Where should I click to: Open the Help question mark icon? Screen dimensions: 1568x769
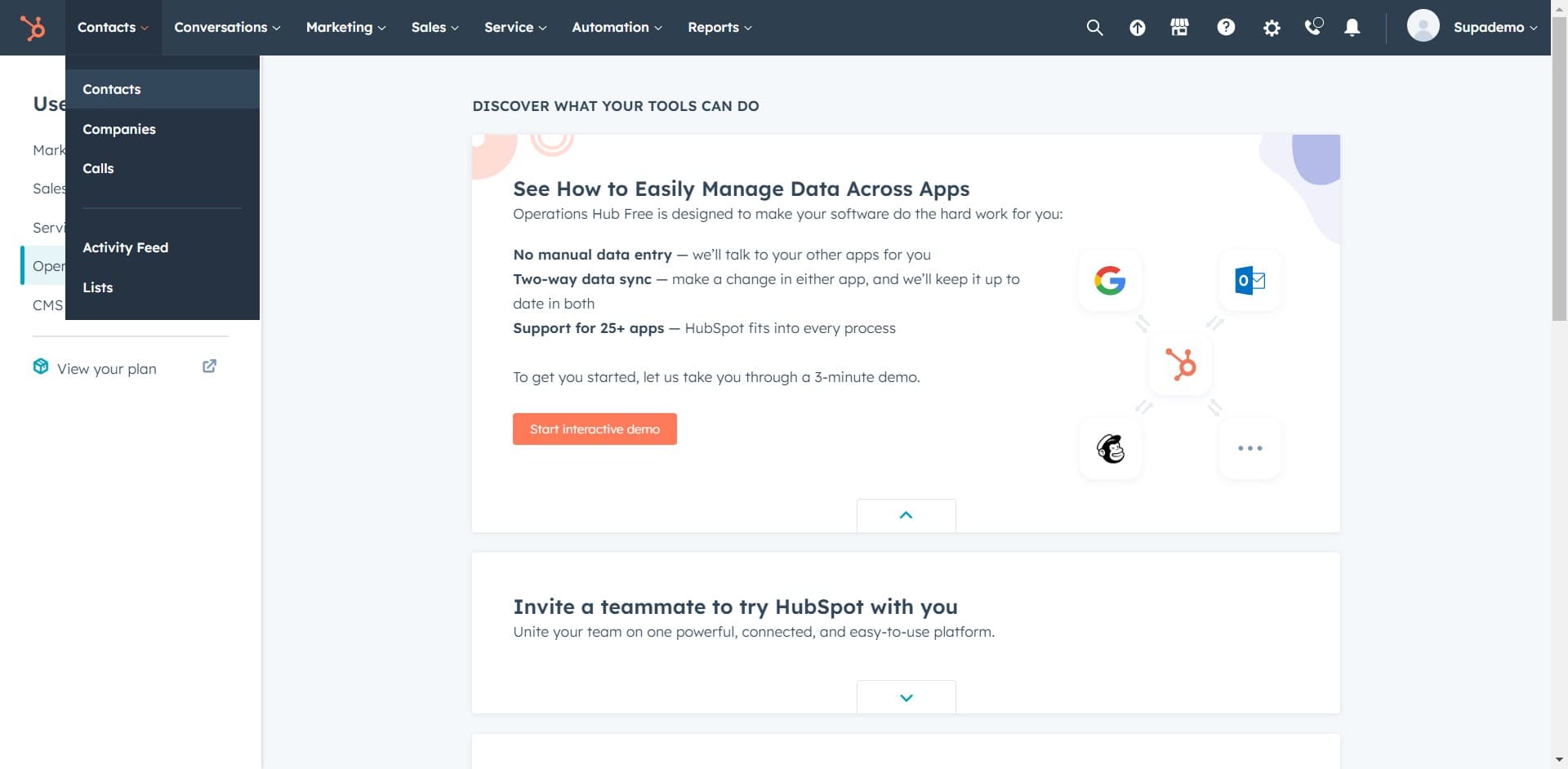tap(1226, 28)
